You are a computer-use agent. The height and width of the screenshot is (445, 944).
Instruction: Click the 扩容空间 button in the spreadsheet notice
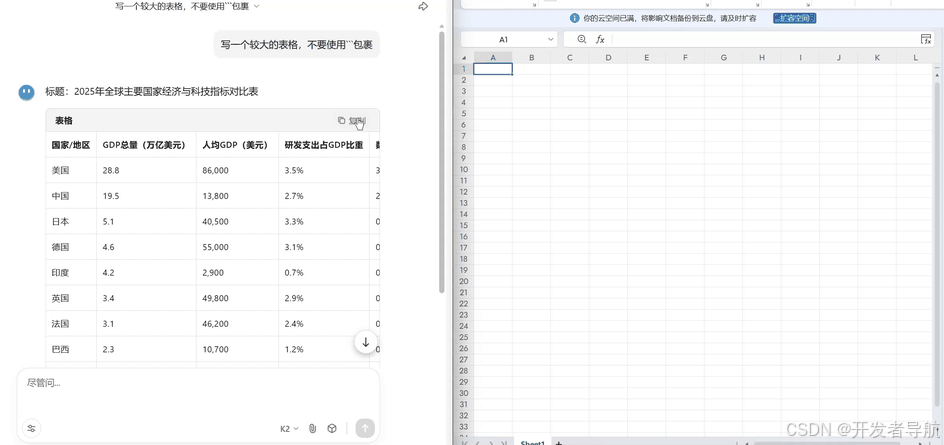point(795,19)
